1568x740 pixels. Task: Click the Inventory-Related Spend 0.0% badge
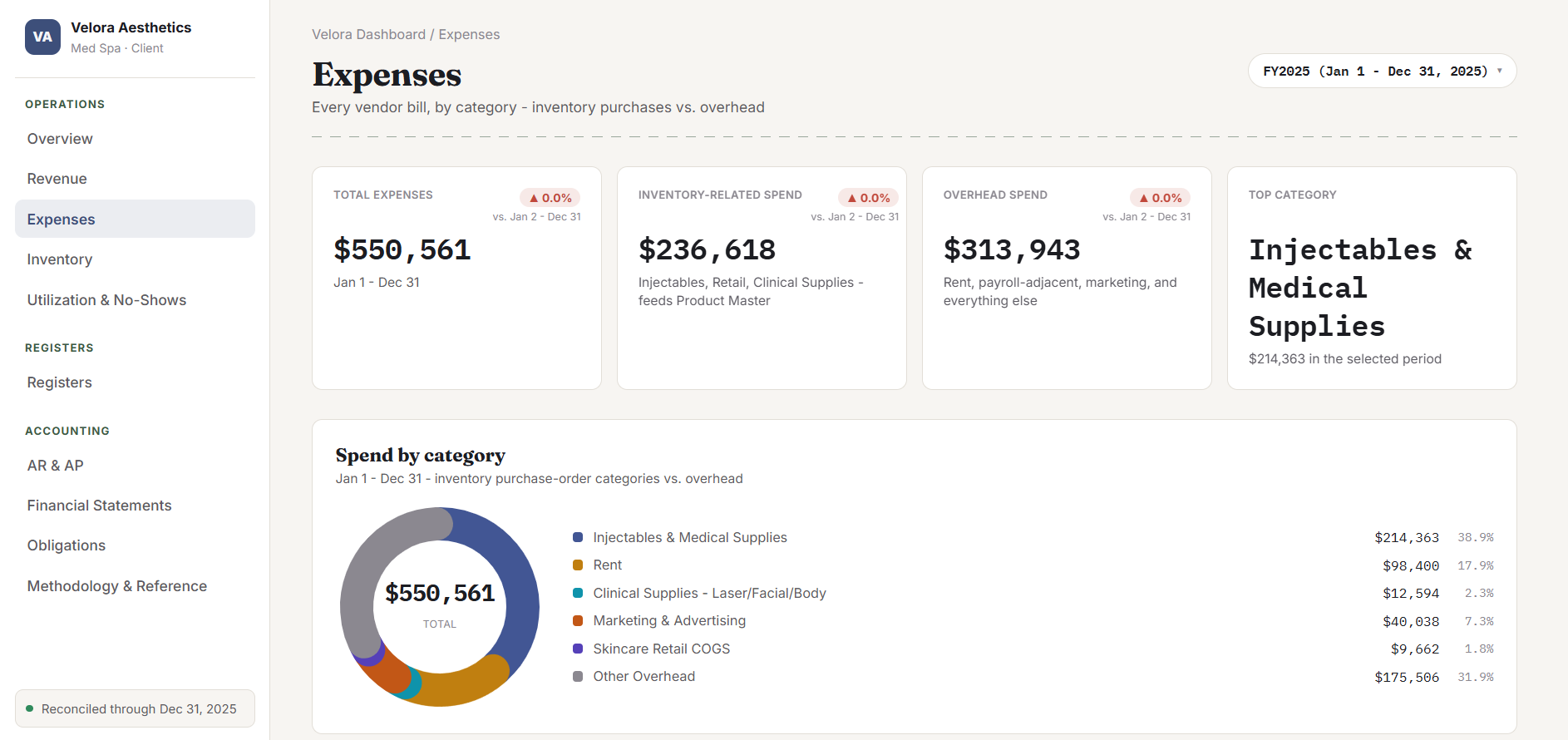click(868, 198)
